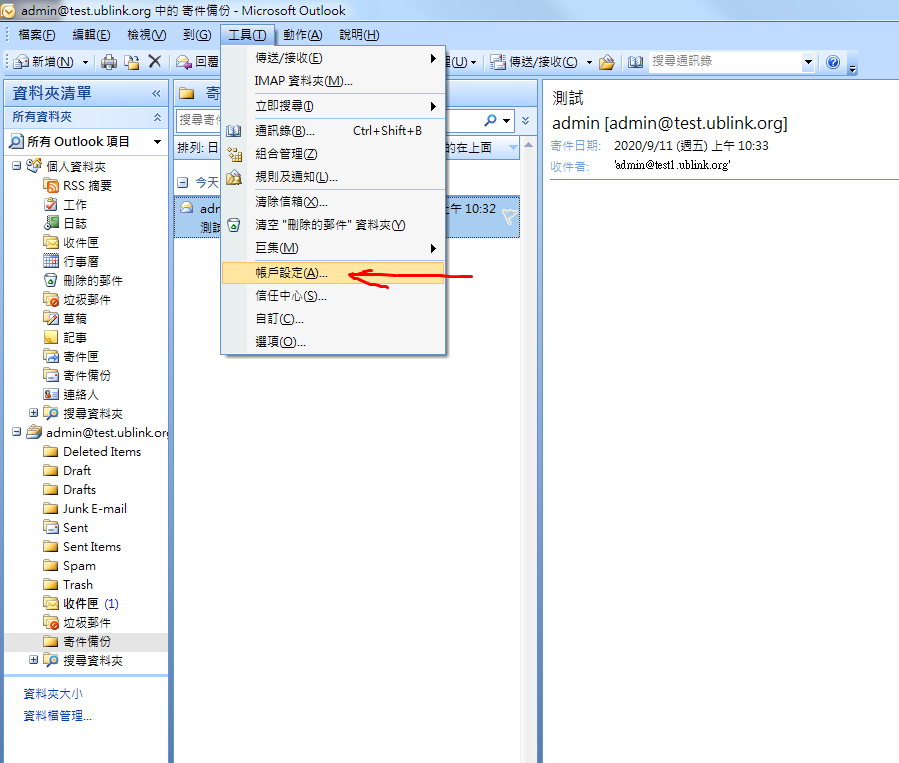Open the 連絡人 contacts folder
Screen dimensions: 899x763
(x=81, y=394)
